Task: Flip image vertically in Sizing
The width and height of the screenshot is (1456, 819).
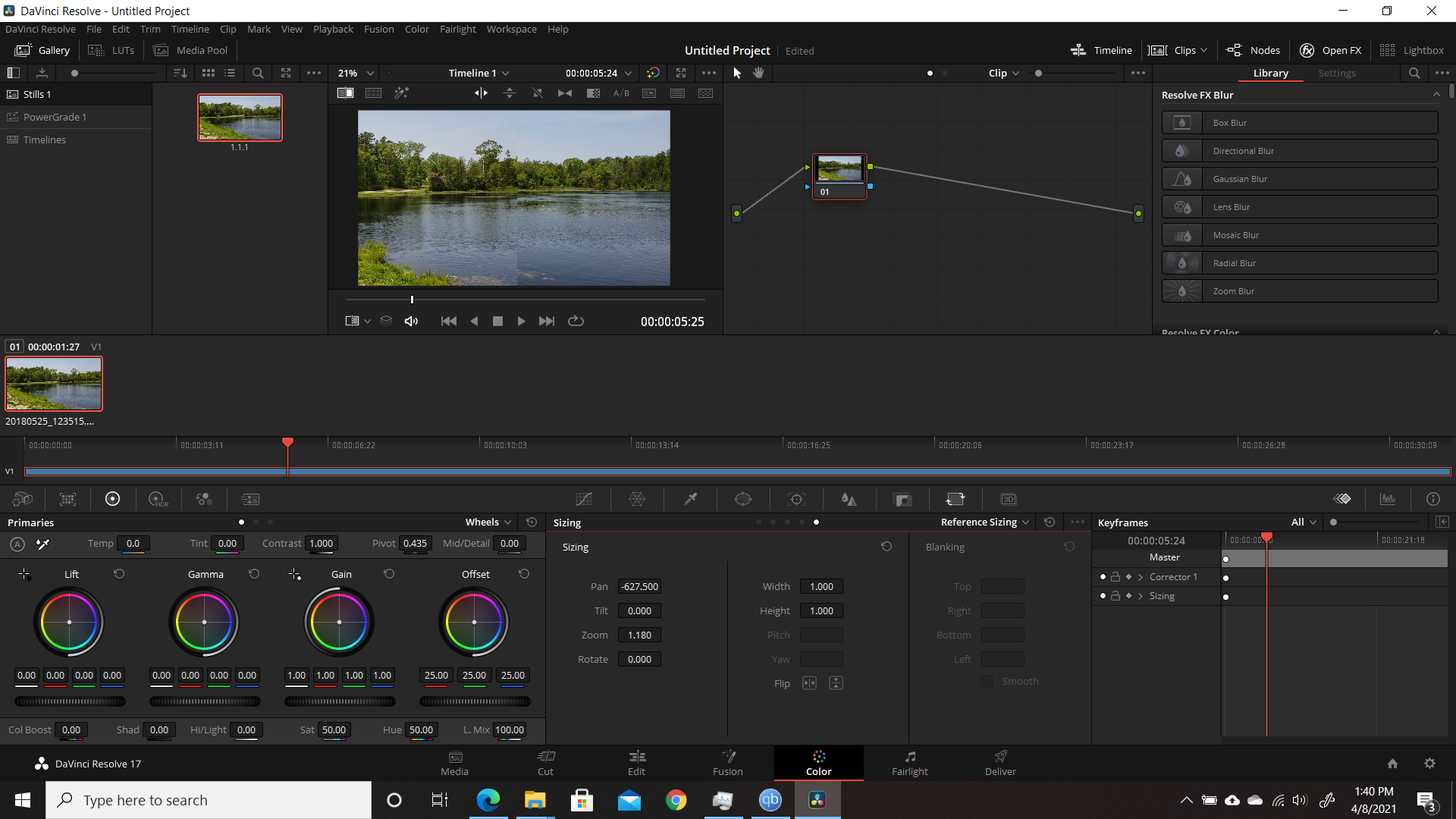Action: tap(836, 683)
